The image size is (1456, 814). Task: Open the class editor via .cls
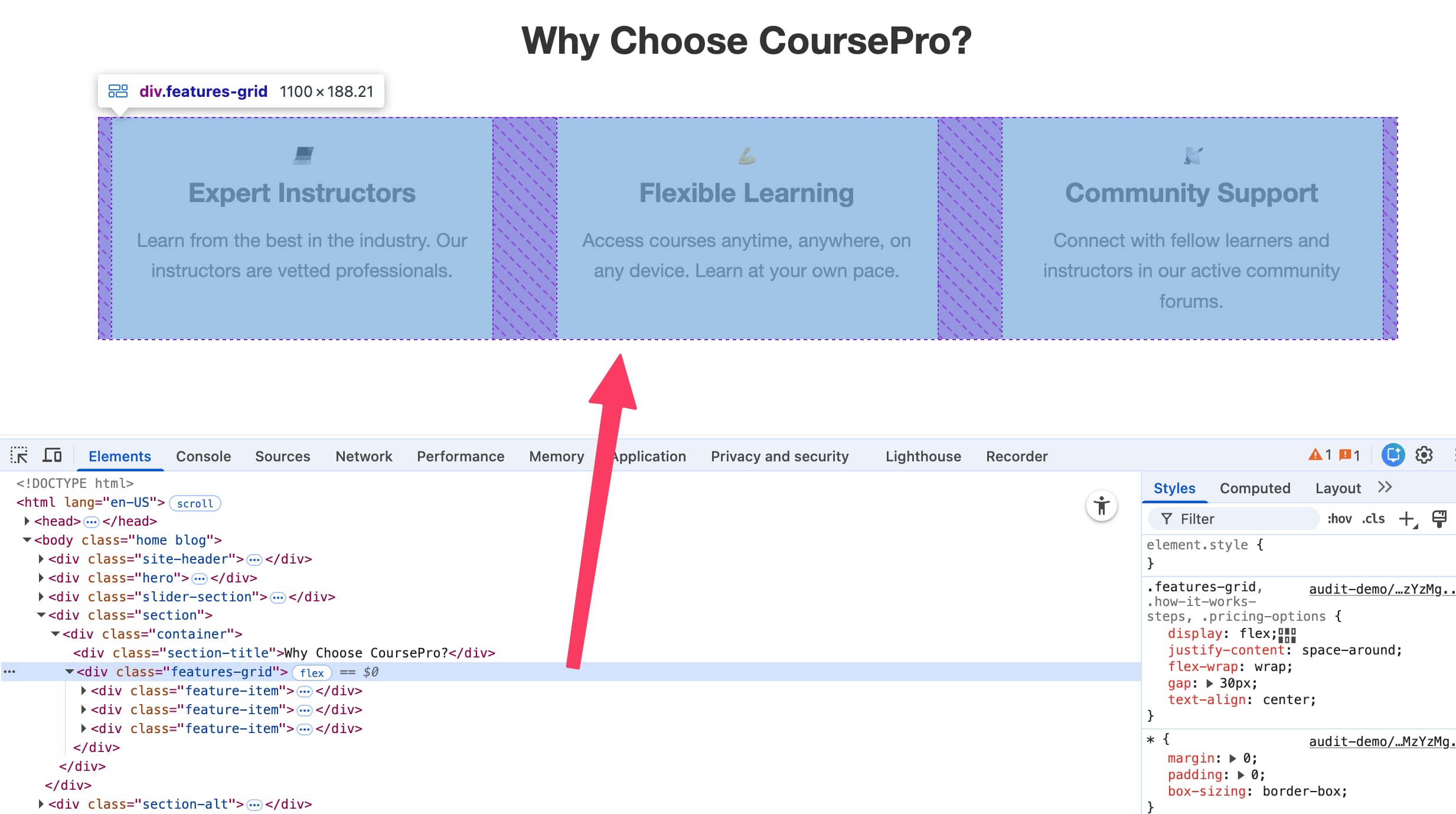[1374, 519]
